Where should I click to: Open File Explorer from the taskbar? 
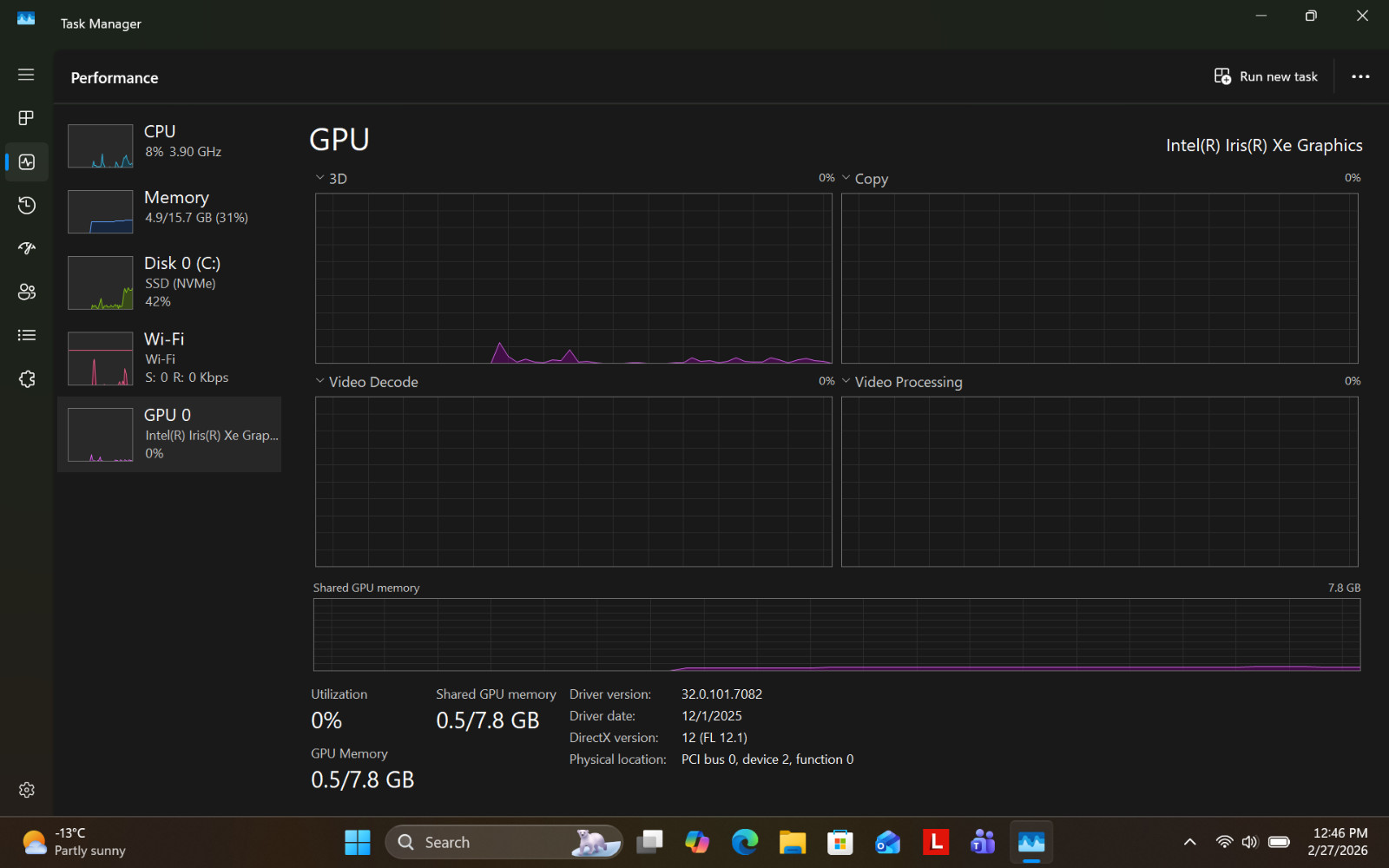[793, 842]
